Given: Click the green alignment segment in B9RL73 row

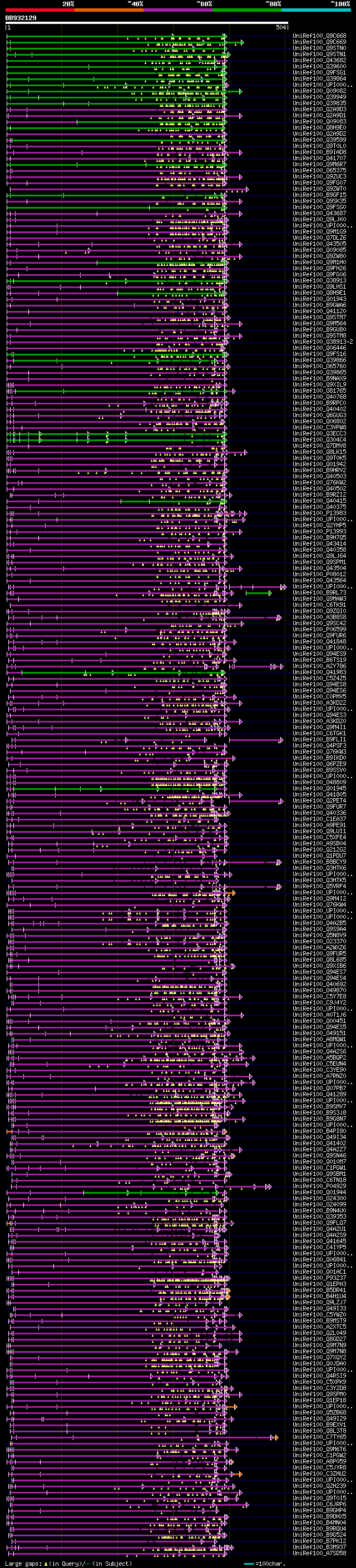Looking at the screenshot, I should (258, 593).
